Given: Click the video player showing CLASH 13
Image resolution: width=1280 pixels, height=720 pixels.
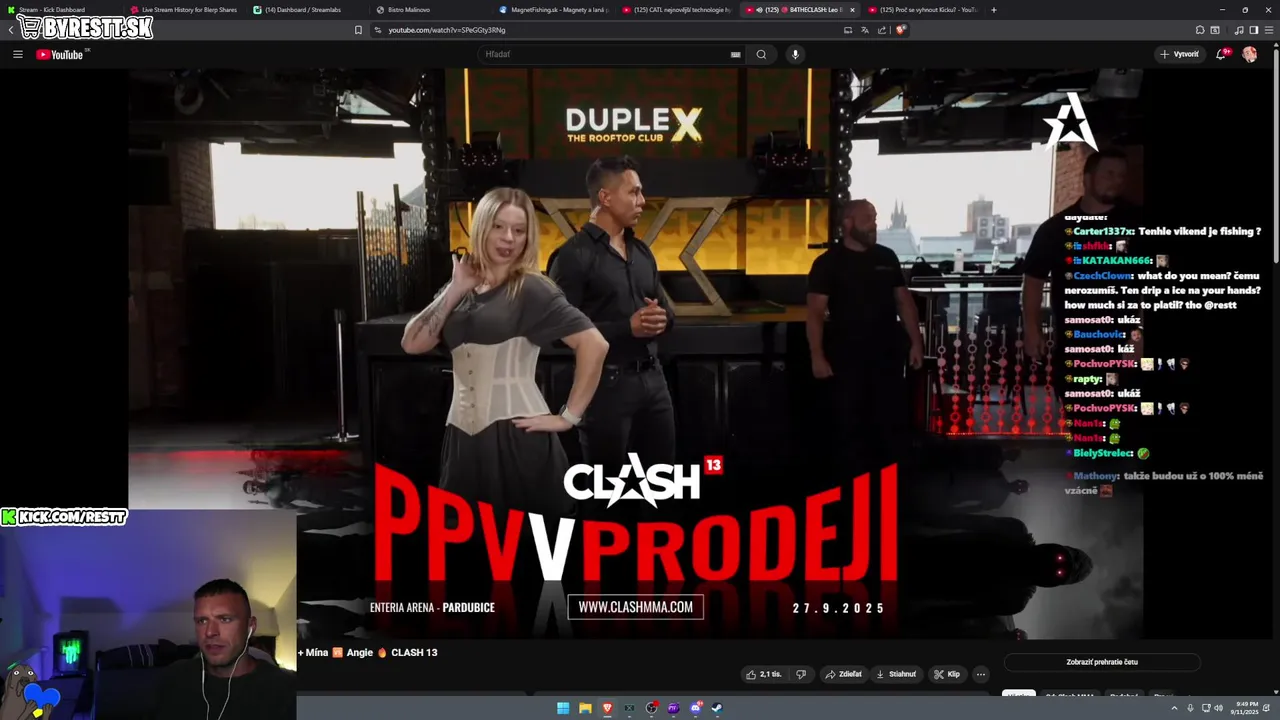Looking at the screenshot, I should [635, 353].
